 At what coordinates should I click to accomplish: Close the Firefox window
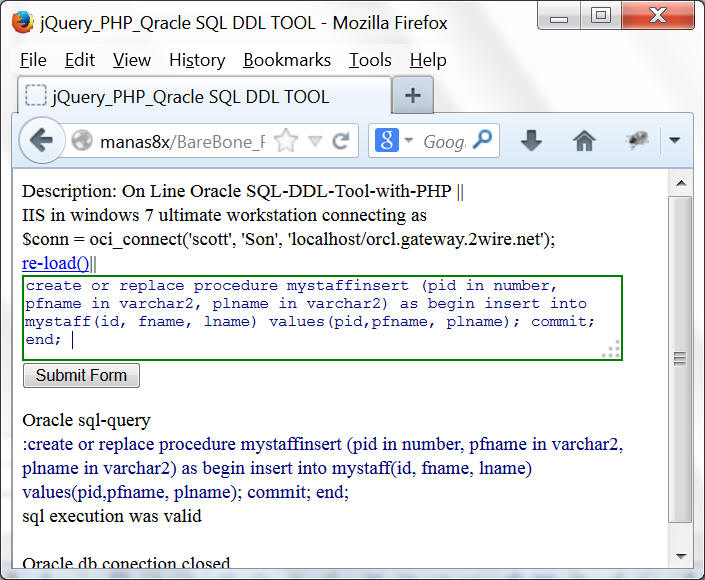(658, 16)
